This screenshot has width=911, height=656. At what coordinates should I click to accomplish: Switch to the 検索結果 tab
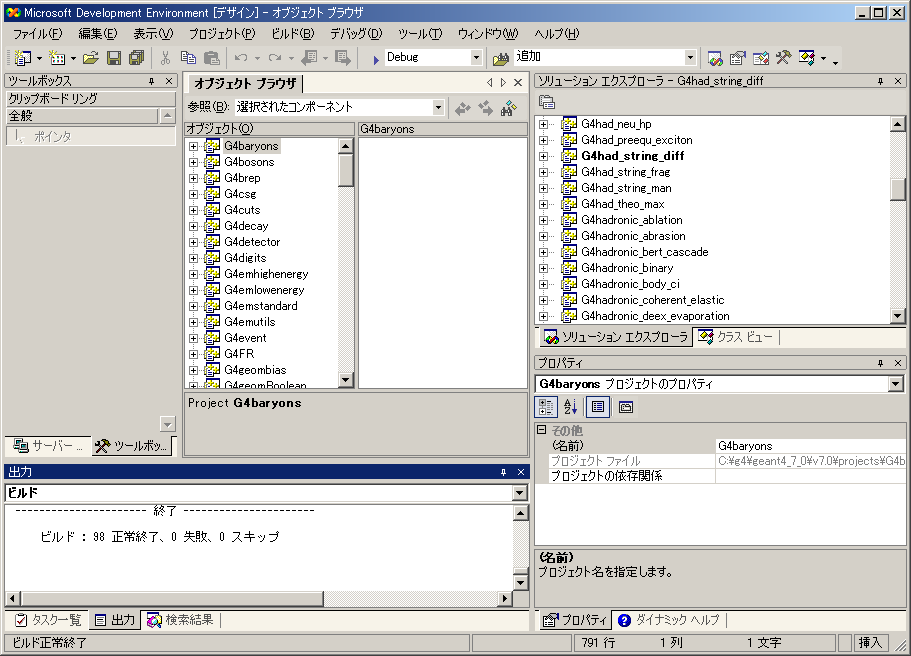(x=181, y=620)
